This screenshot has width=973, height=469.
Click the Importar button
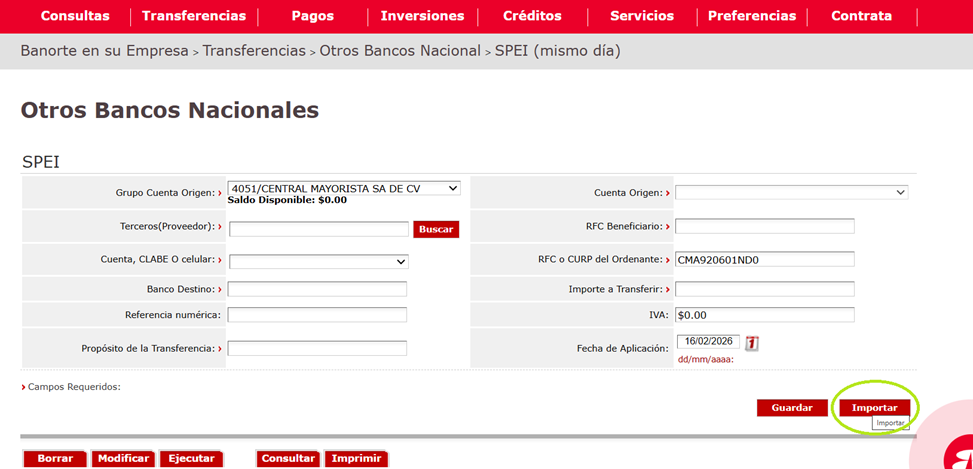(874, 408)
